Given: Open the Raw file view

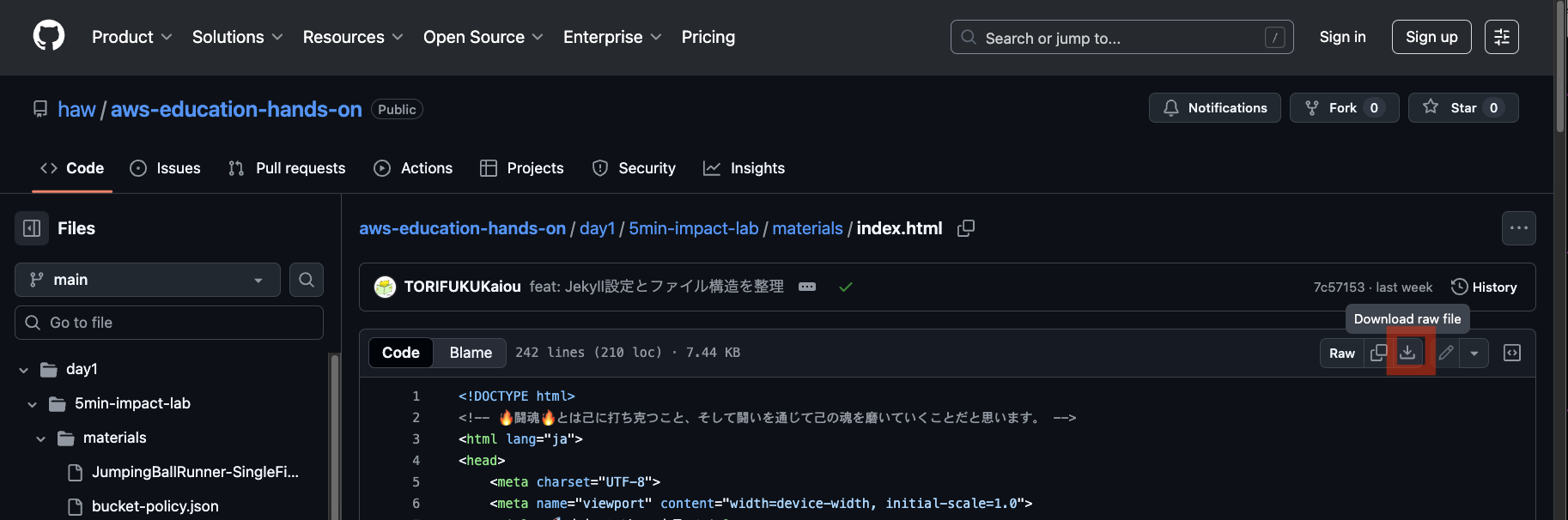Looking at the screenshot, I should (1342, 353).
